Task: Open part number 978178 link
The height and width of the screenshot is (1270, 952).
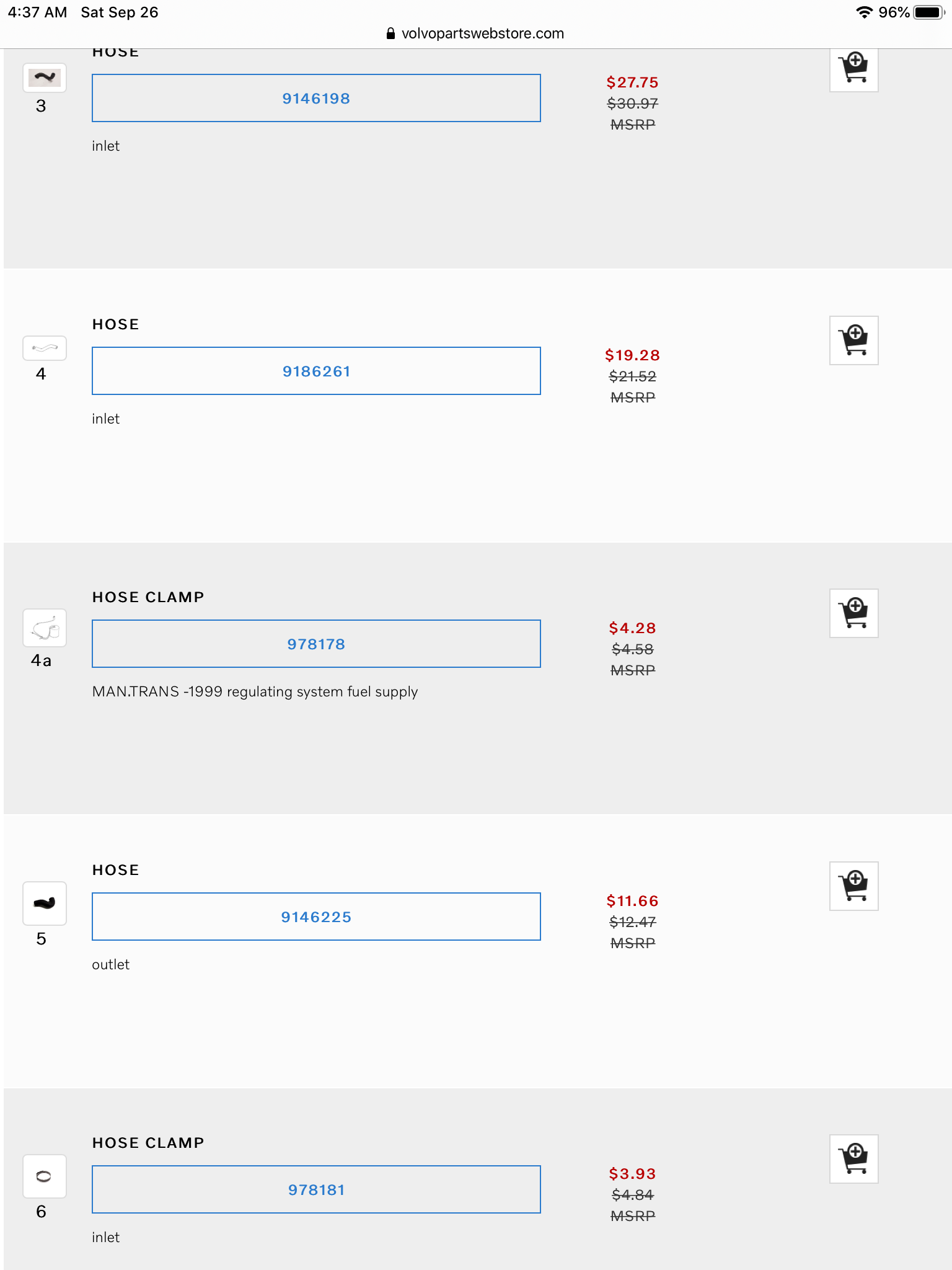Action: coord(316,644)
